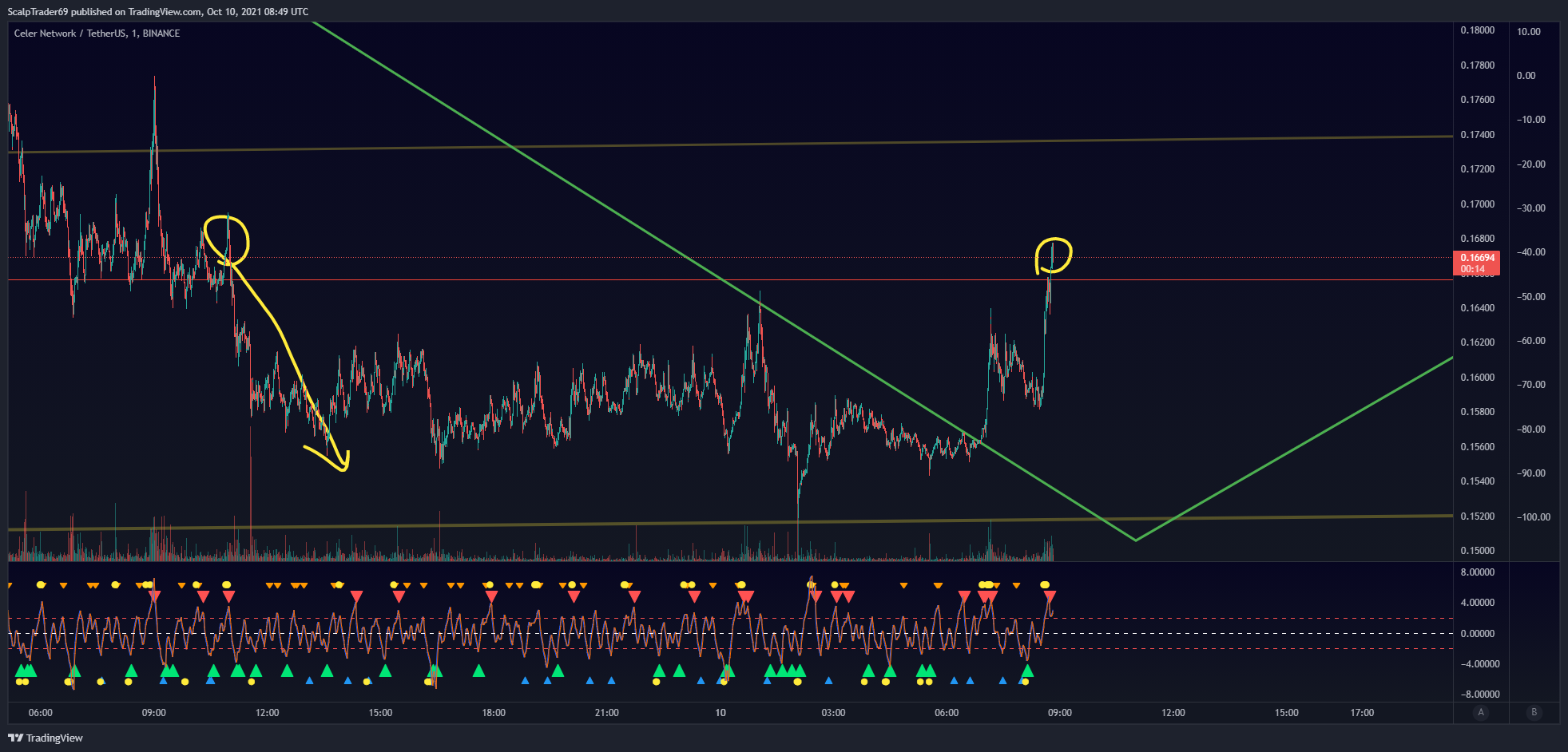Screen dimensions: 1568x752
Task: Click the 18:00 time axis label
Action: click(494, 713)
